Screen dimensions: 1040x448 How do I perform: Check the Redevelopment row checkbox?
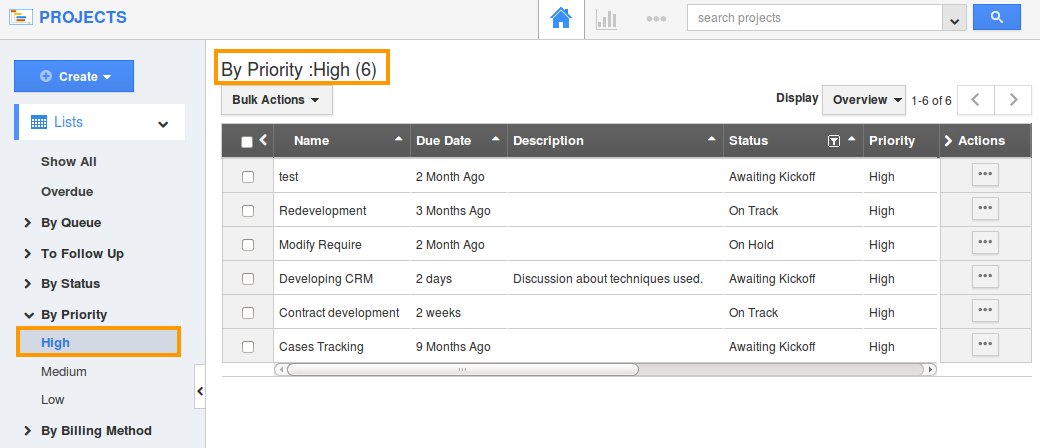pyautogui.click(x=248, y=211)
